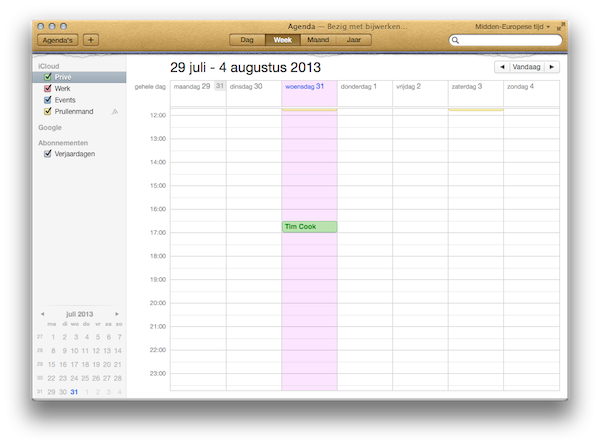
Task: Click the Google section header
Action: pyautogui.click(x=50, y=127)
